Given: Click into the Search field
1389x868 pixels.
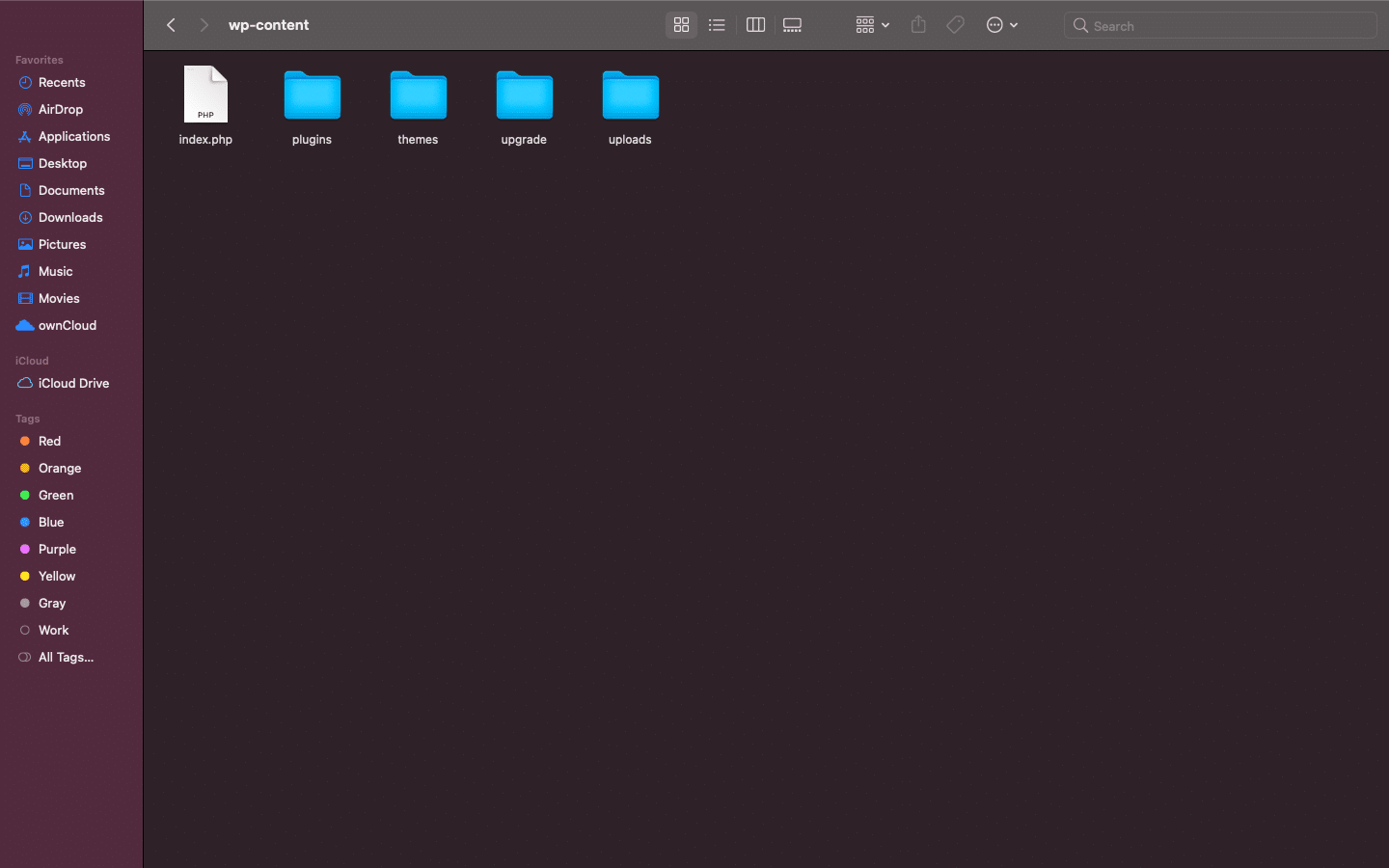Looking at the screenshot, I should tap(1220, 25).
